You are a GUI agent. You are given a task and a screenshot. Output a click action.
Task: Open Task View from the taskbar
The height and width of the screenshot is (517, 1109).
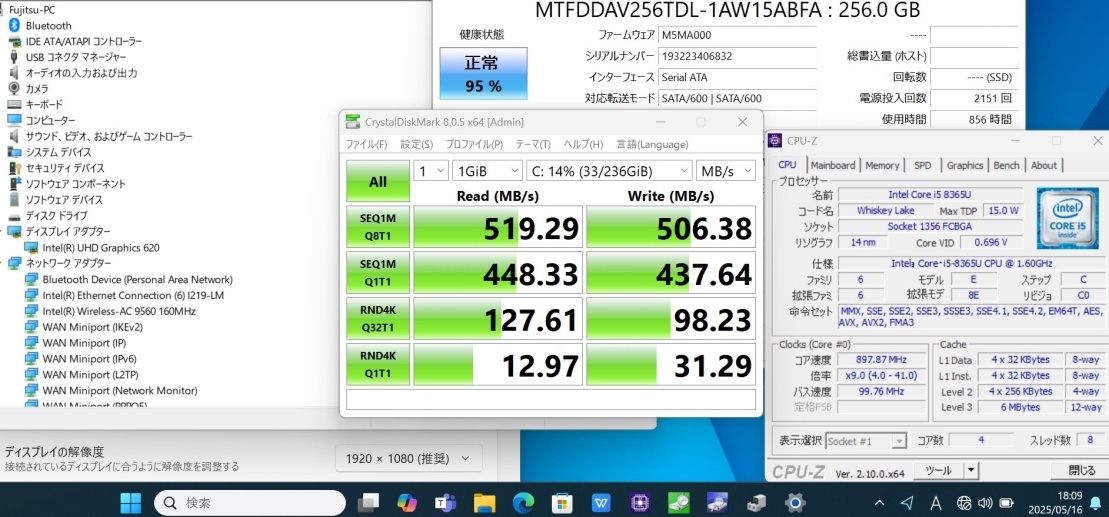pos(368,503)
